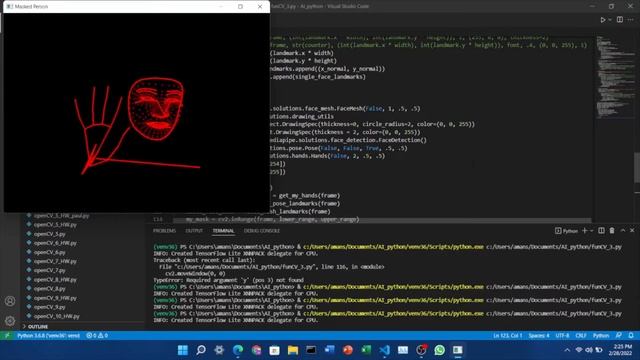Open WhatsApp from the taskbar
Image resolution: width=640 pixels, height=360 pixels.
coord(440,350)
